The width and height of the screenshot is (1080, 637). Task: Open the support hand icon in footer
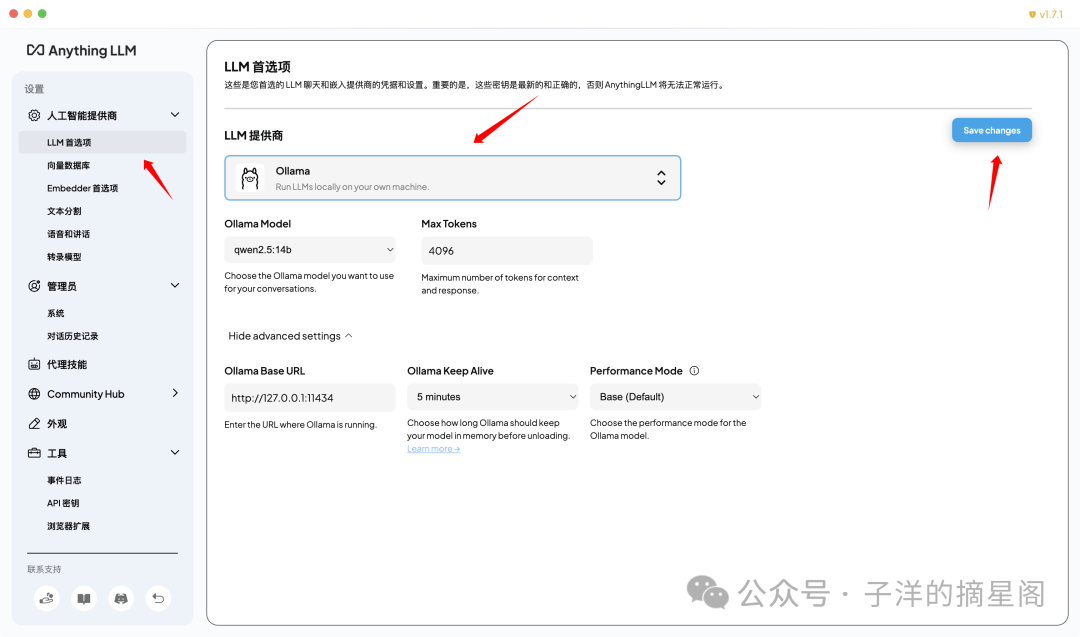coord(47,598)
